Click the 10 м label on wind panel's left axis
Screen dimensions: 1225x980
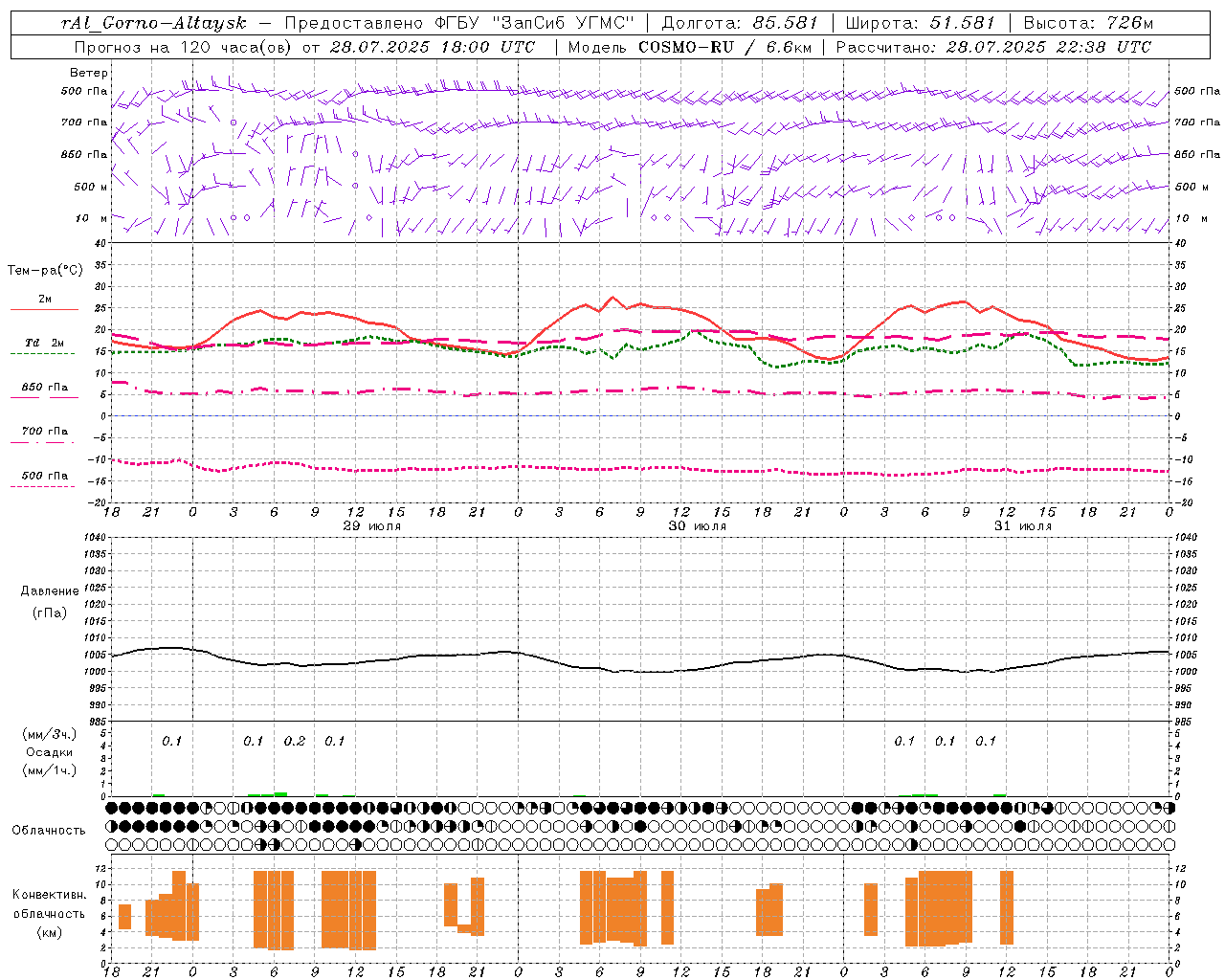(x=92, y=218)
